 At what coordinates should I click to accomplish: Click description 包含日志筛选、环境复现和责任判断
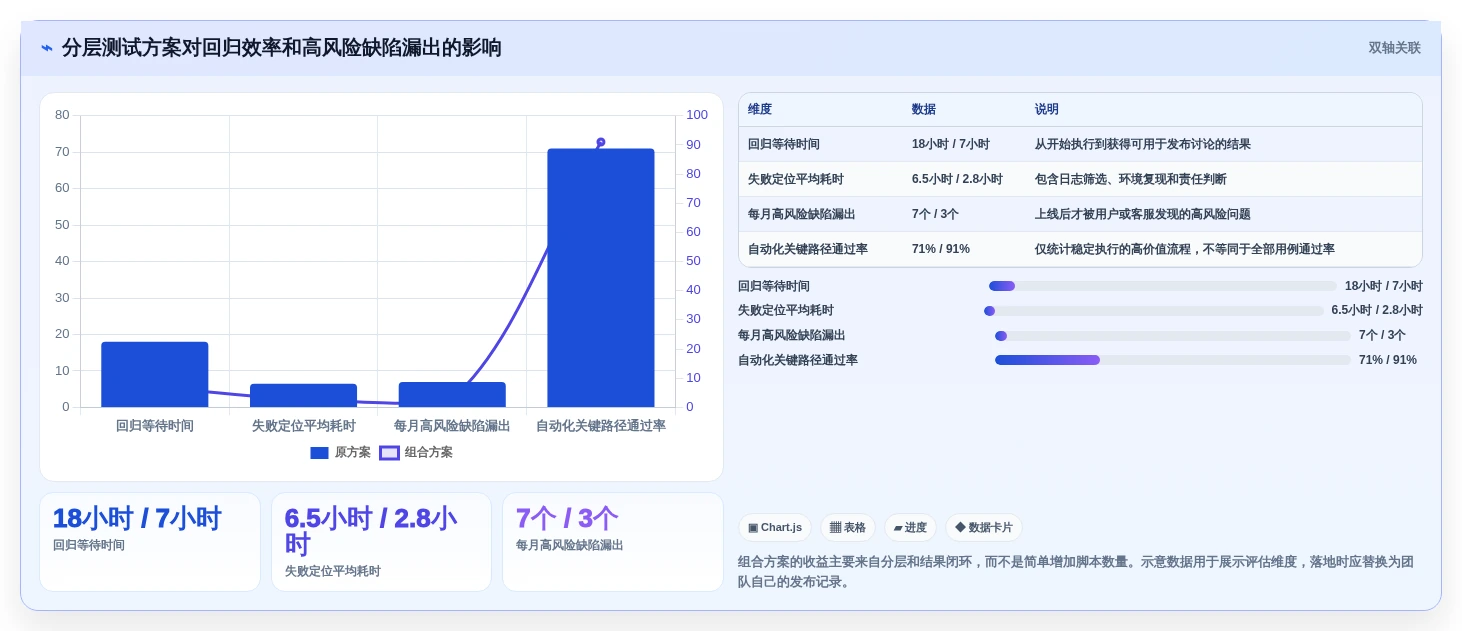tap(1130, 179)
